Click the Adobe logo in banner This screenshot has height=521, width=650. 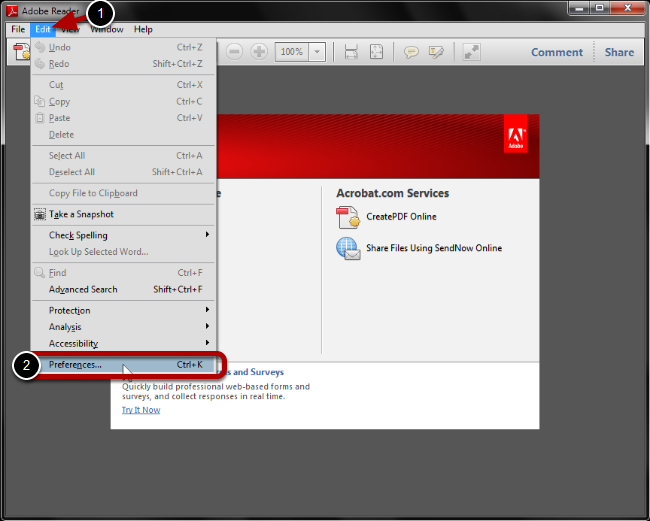516,134
